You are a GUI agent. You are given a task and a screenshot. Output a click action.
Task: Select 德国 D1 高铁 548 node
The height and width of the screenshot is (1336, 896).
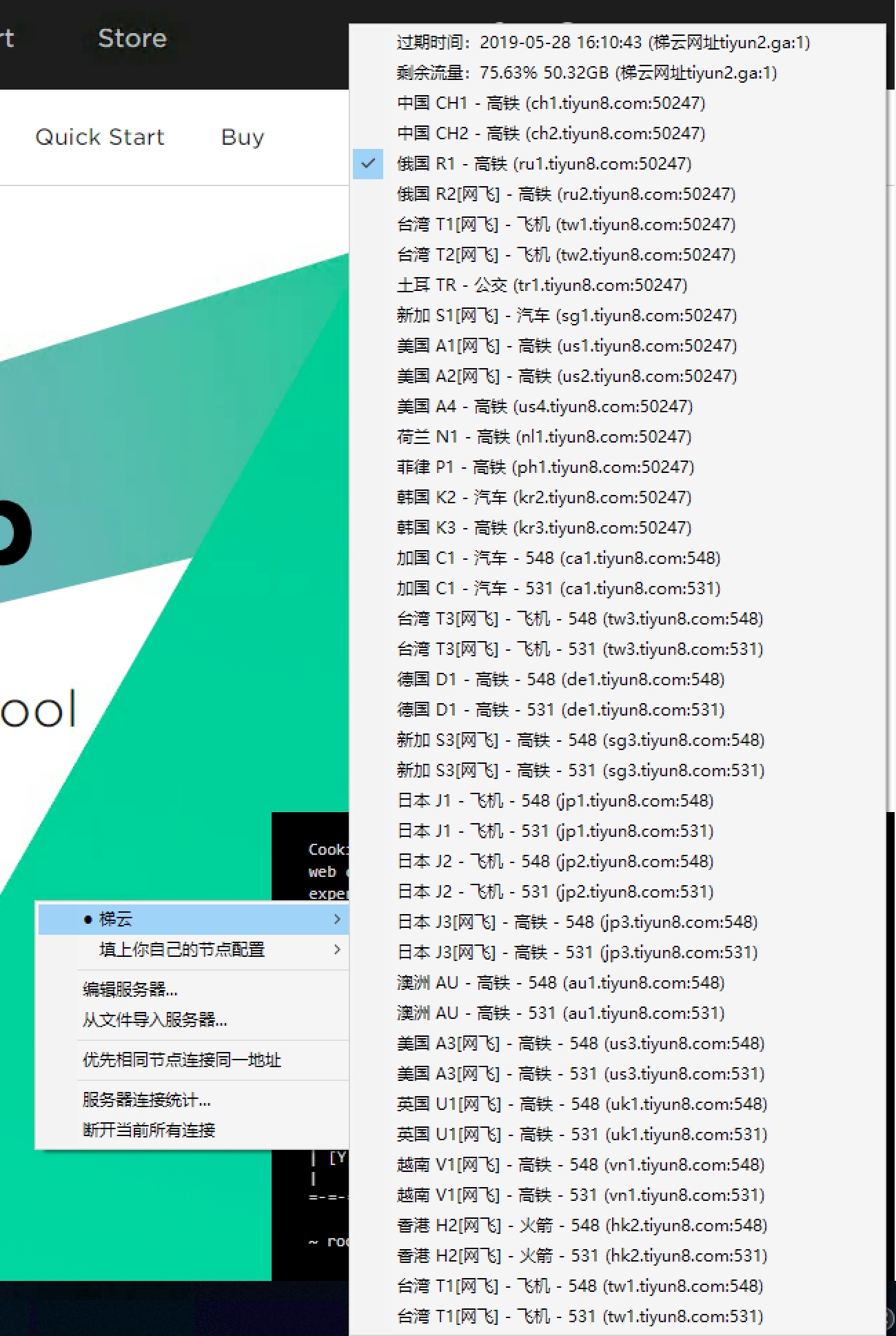560,680
